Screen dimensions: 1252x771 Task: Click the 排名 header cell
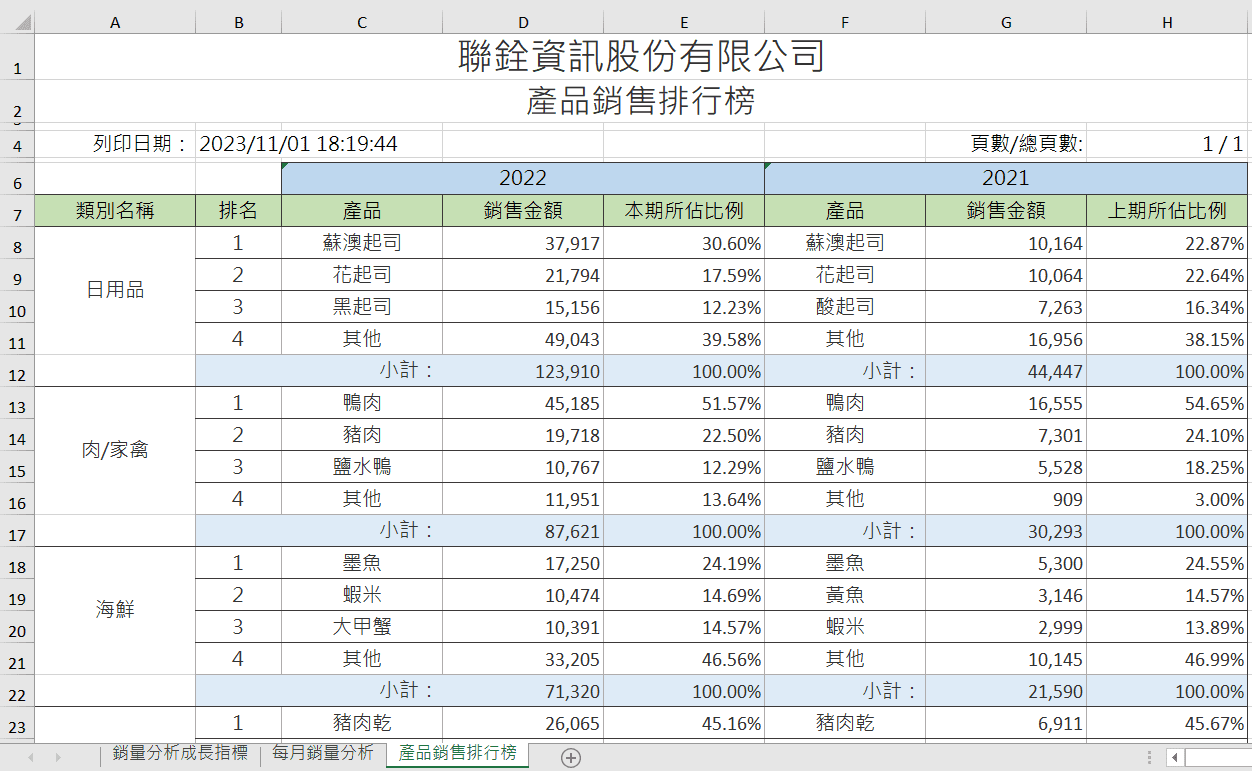pyautogui.click(x=238, y=211)
